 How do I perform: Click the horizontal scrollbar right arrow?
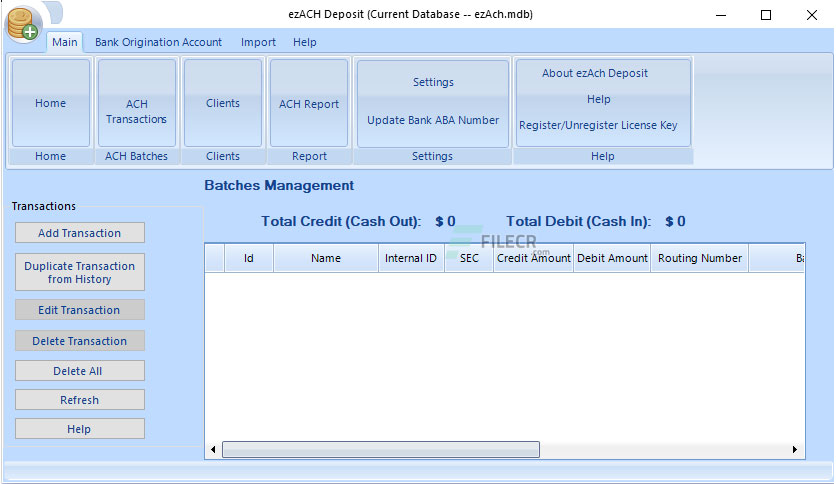[795, 449]
